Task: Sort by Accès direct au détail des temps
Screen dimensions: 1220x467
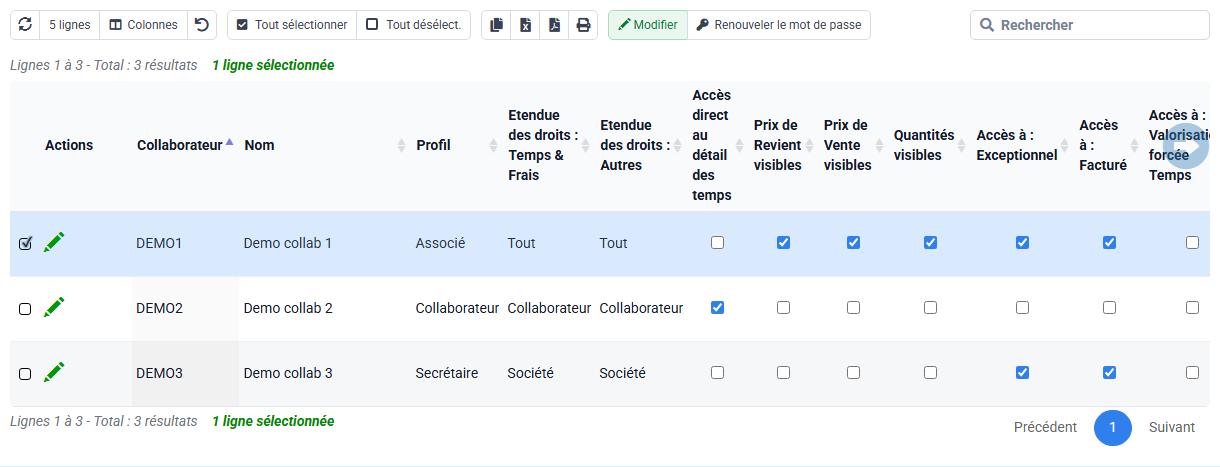Action: [x=718, y=145]
